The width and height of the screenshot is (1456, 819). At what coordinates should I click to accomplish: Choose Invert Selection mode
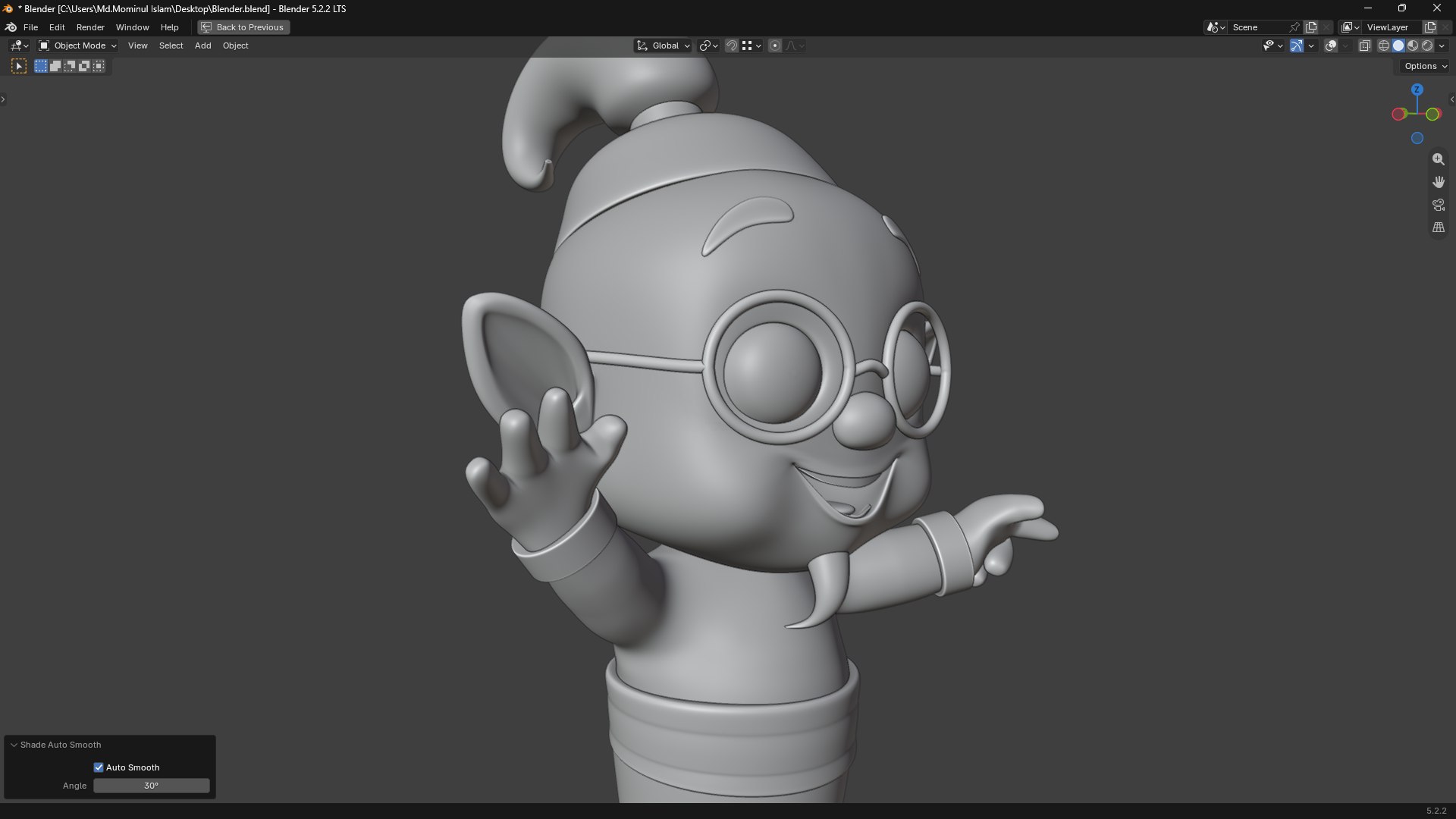click(x=84, y=67)
